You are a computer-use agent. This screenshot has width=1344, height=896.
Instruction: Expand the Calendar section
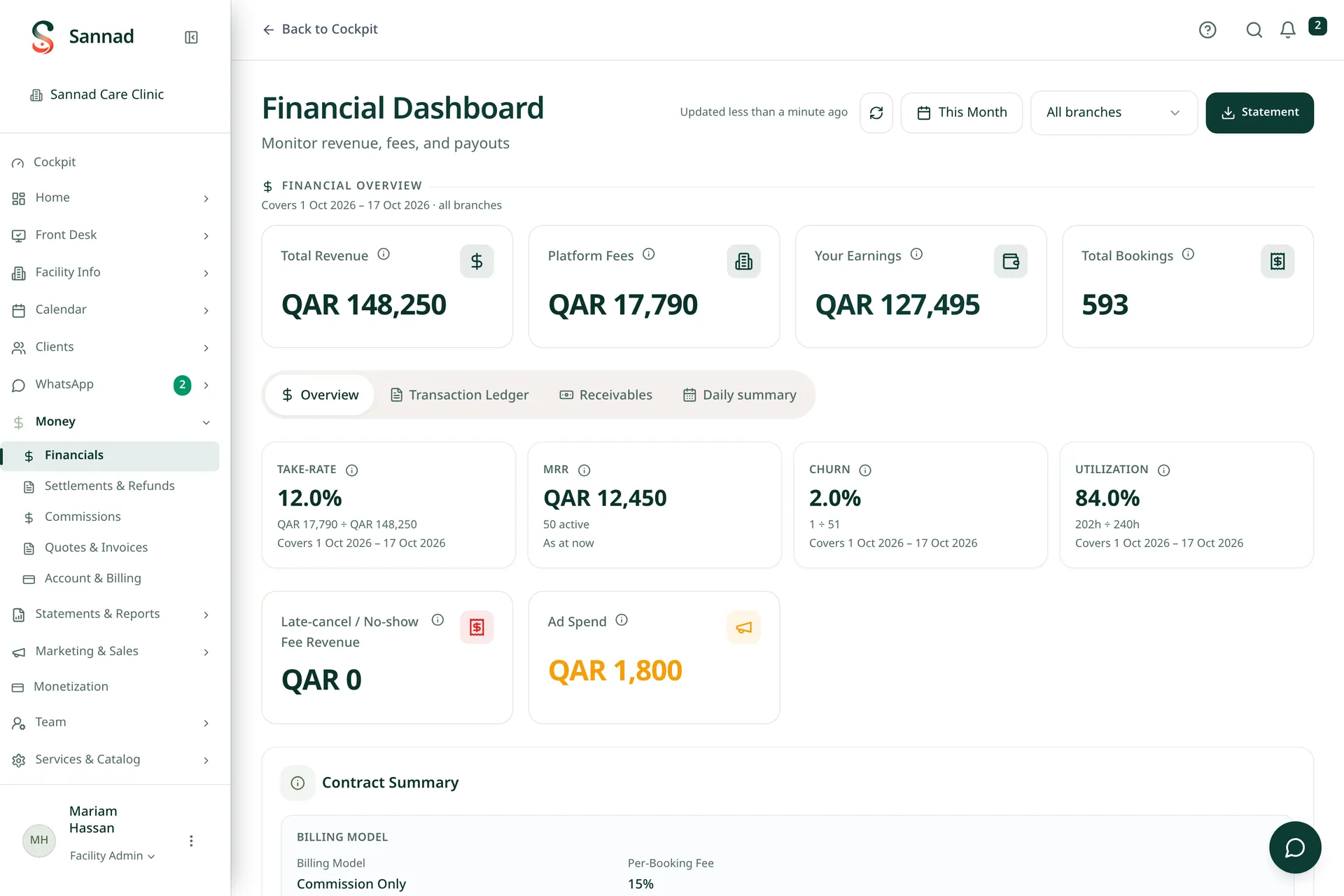(110, 310)
